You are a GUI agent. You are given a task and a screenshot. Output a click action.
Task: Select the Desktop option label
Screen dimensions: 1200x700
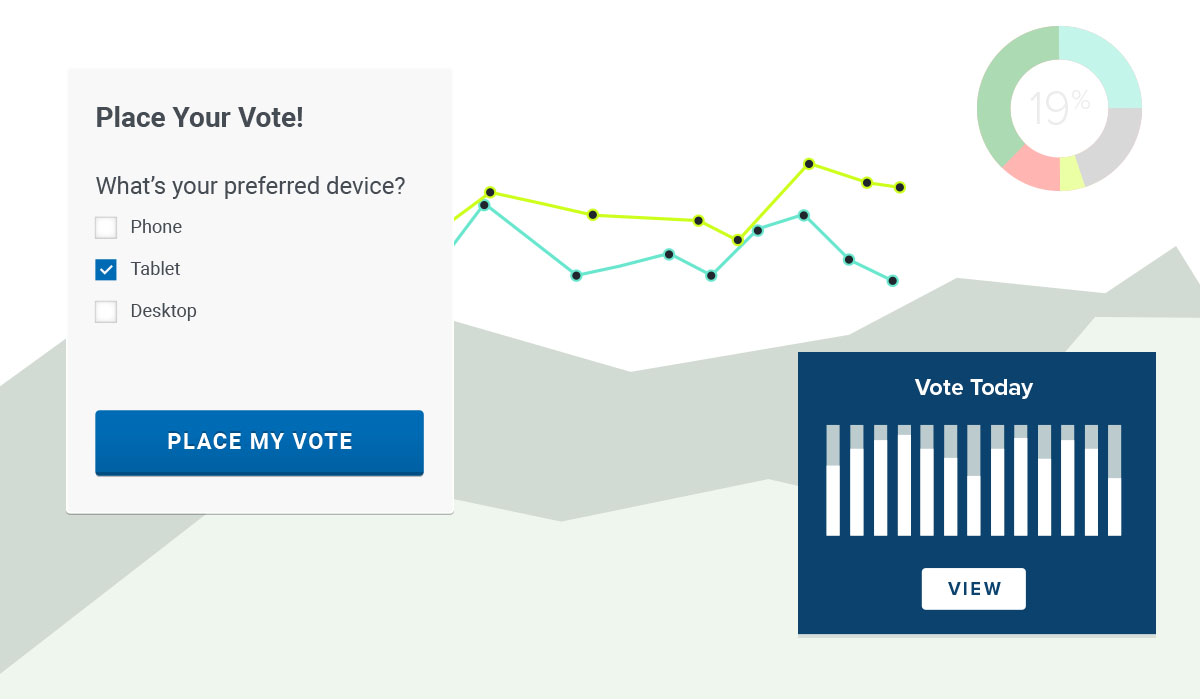164,311
